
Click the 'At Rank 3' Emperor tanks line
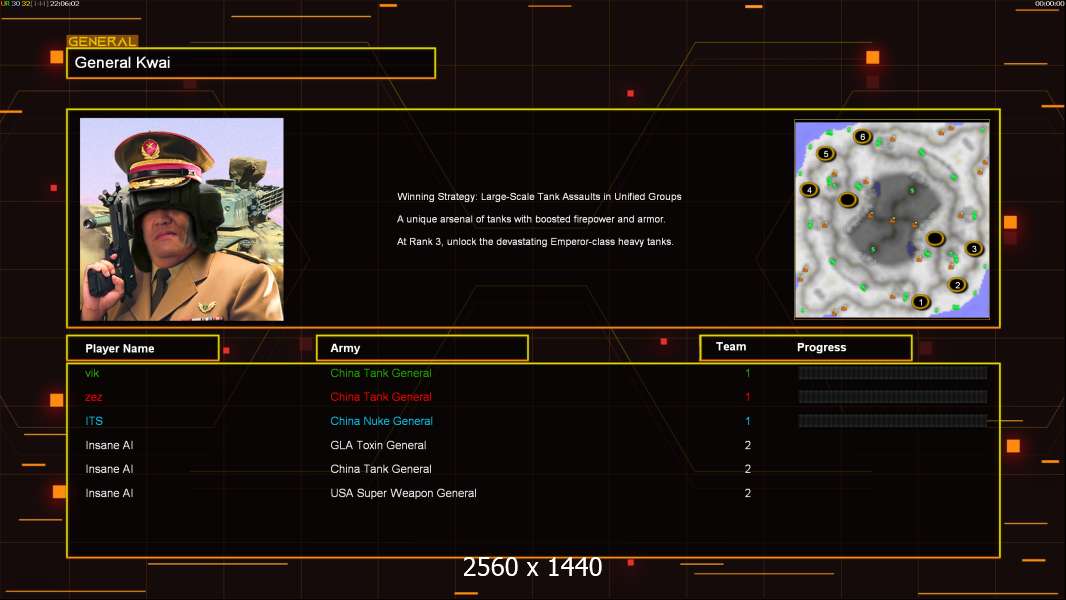[x=535, y=241]
